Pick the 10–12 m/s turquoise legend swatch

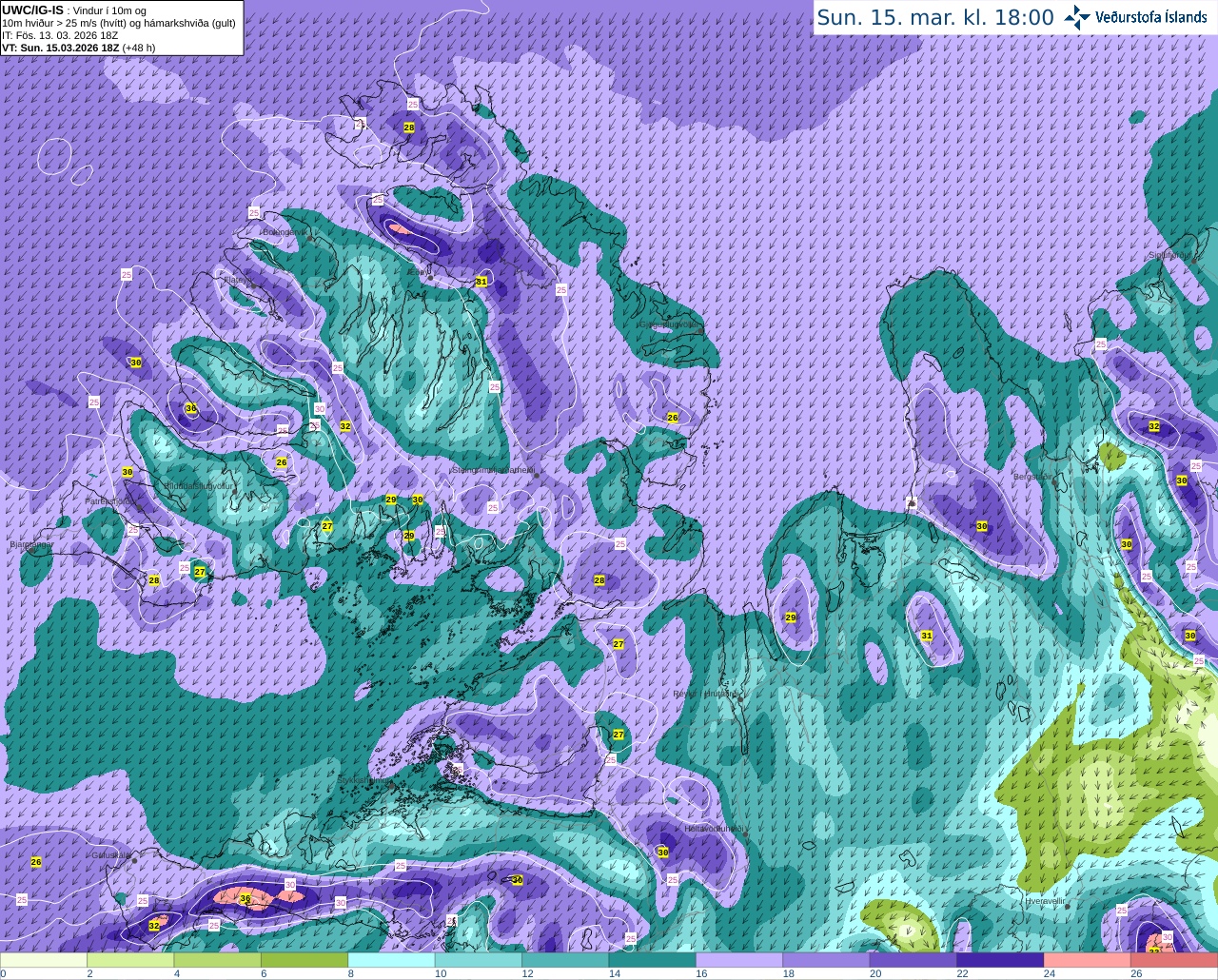(x=479, y=960)
